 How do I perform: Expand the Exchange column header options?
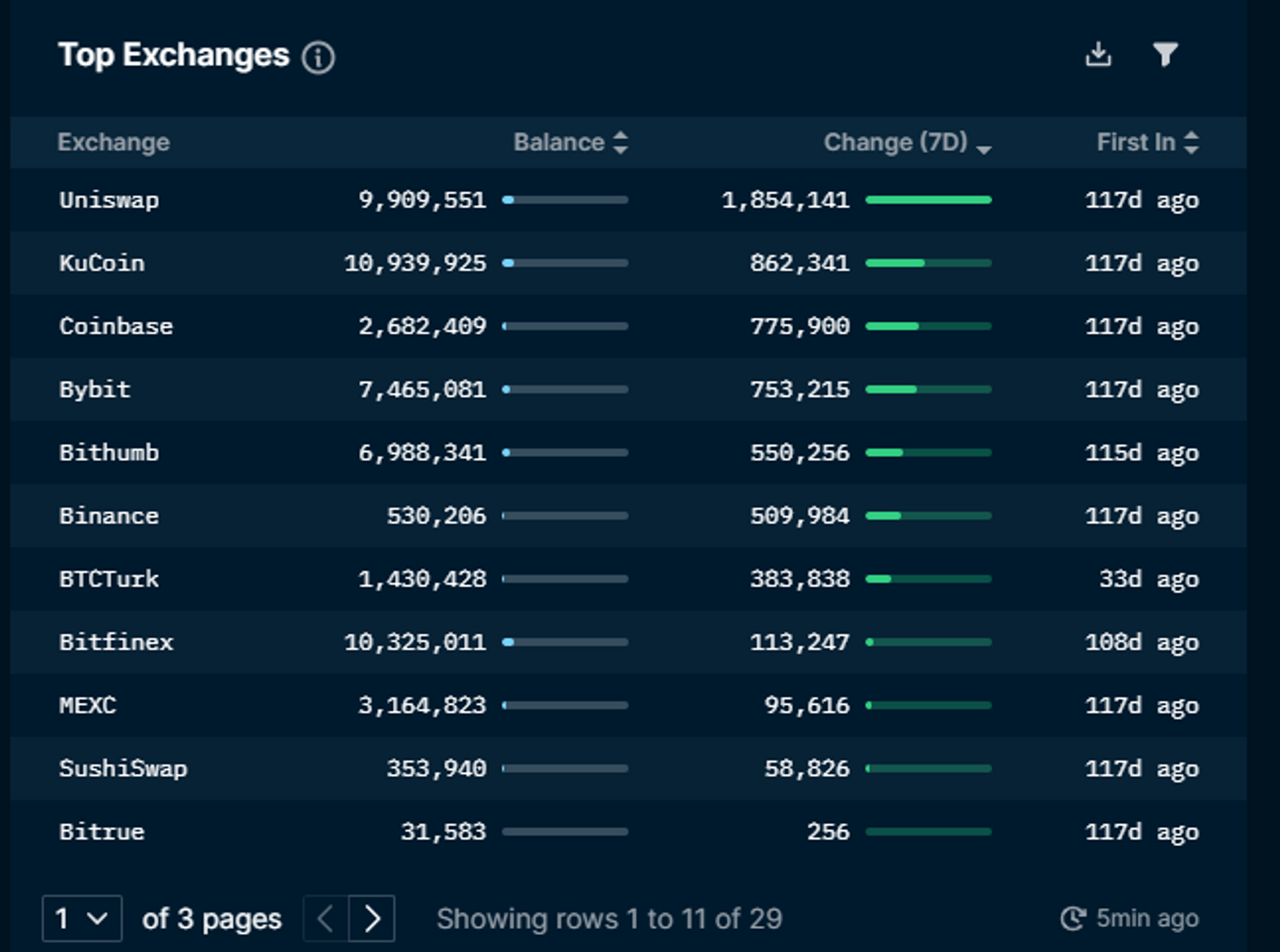tap(114, 142)
